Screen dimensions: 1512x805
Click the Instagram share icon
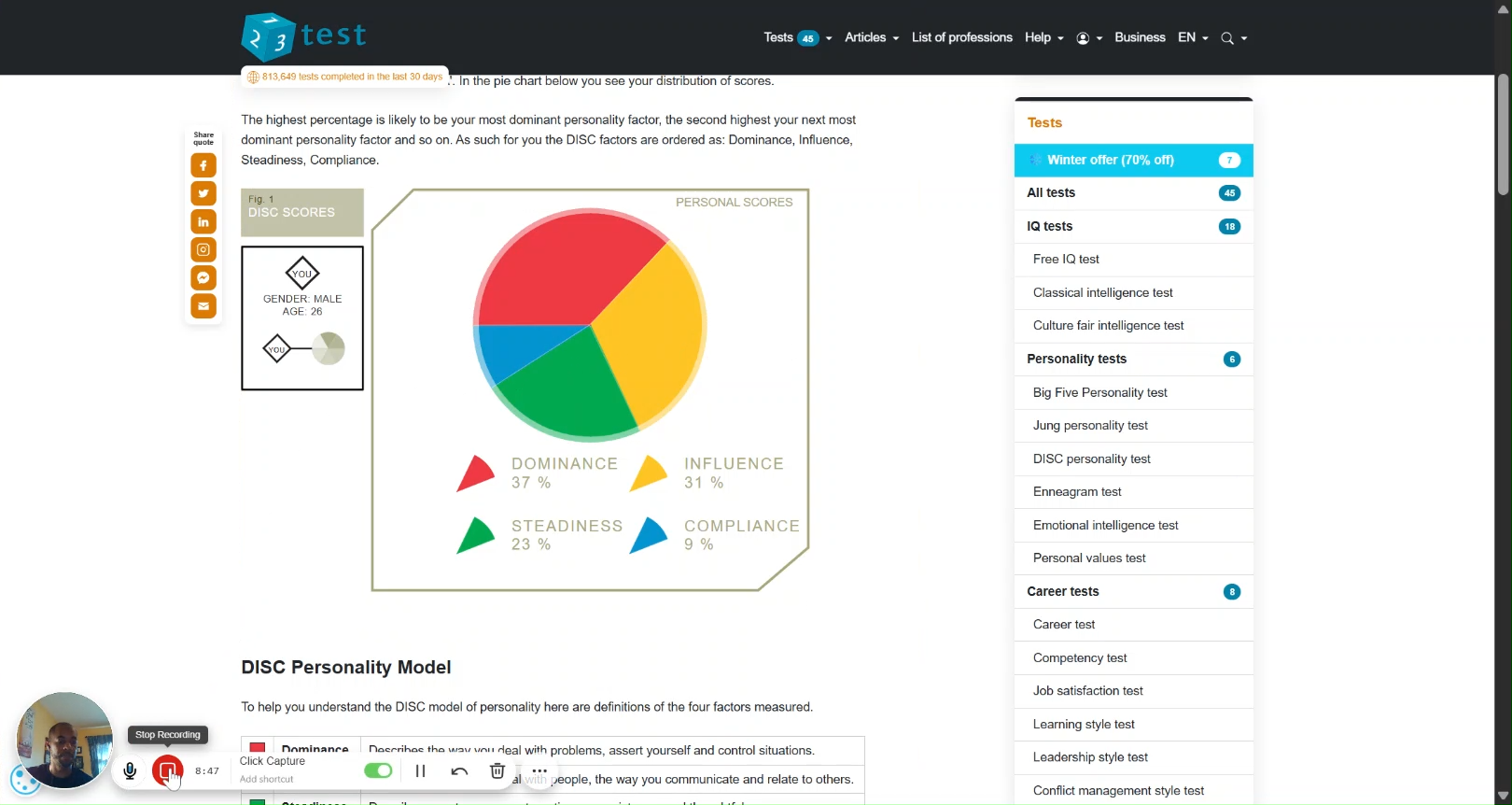click(203, 249)
